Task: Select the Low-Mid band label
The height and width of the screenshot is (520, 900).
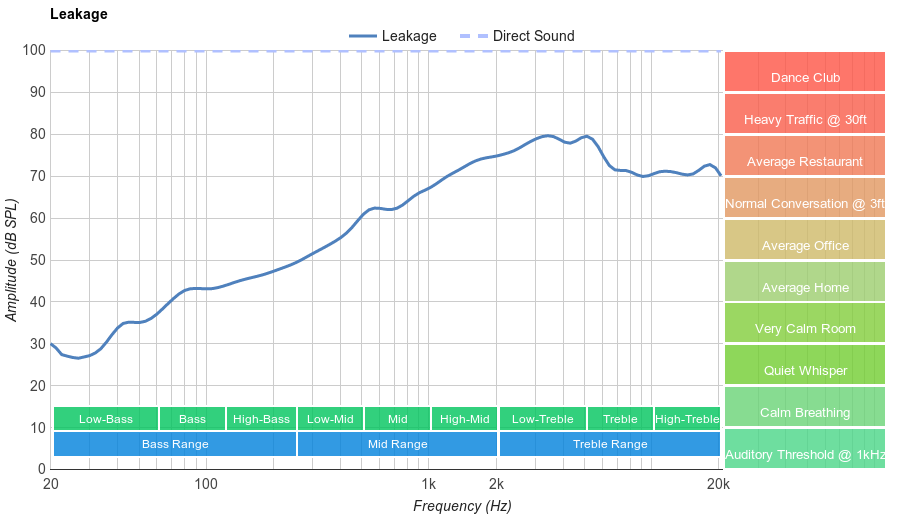Action: pos(330,419)
